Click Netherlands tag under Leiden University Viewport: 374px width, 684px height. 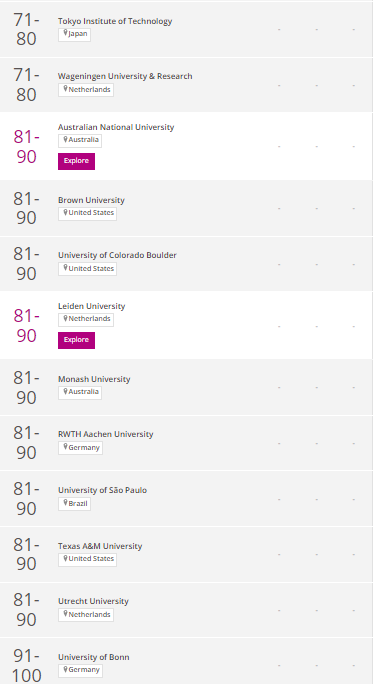tap(86, 319)
